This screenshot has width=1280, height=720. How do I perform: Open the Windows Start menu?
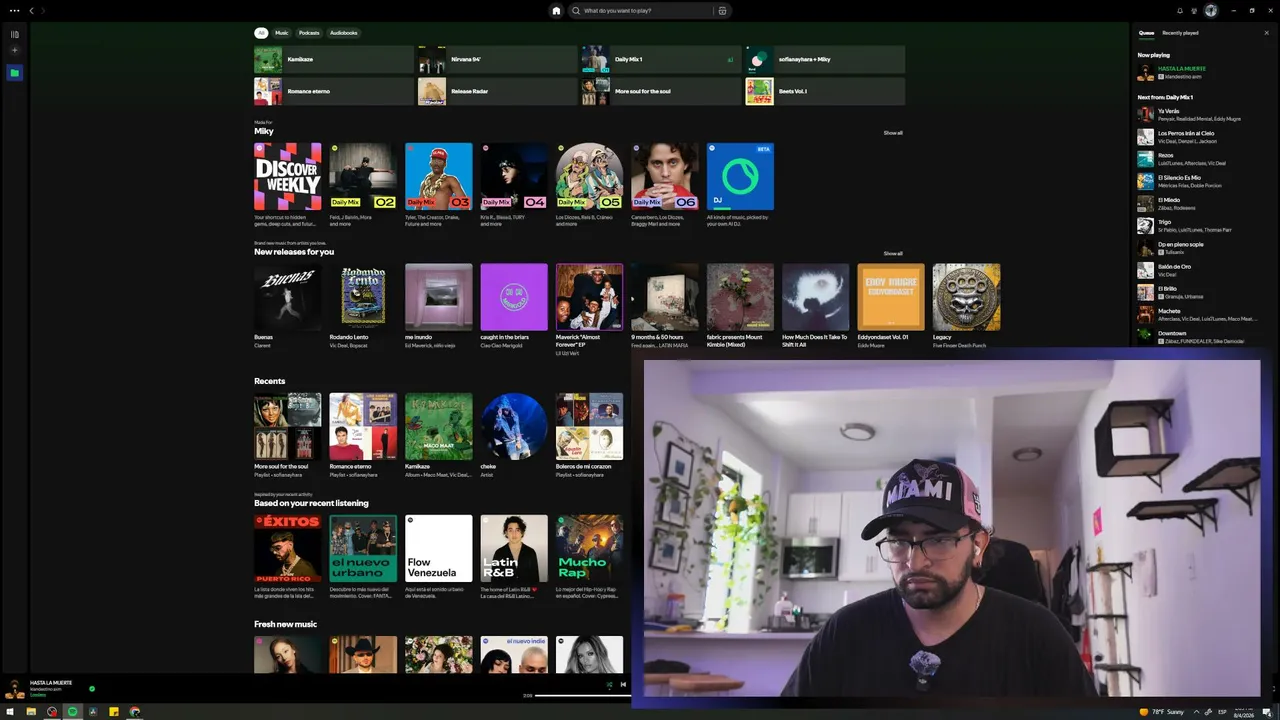pos(10,712)
